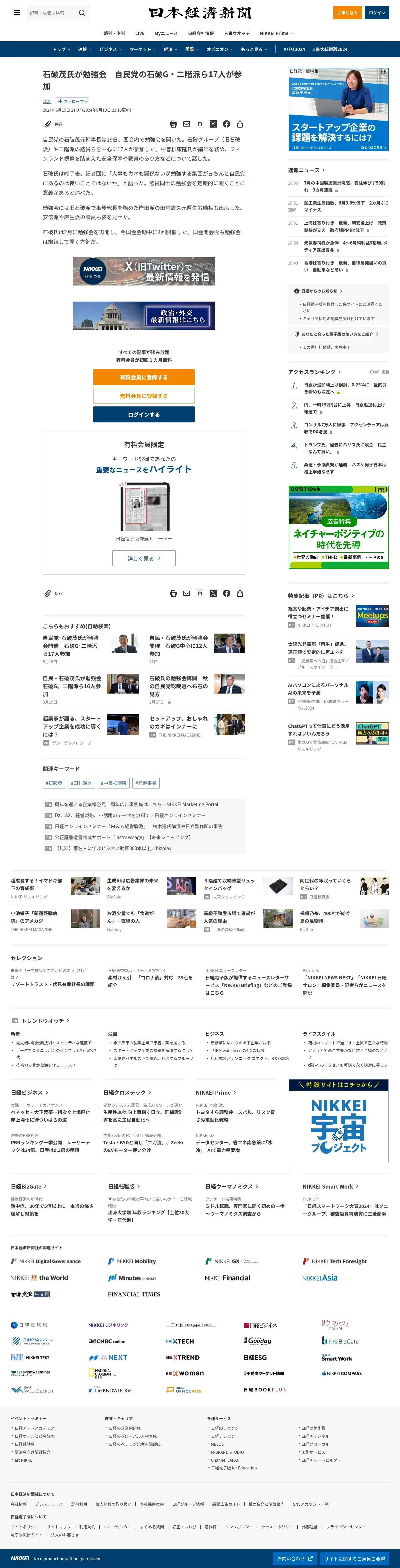
Task: Click the #石破茂 keyword tag
Action: 54,784
